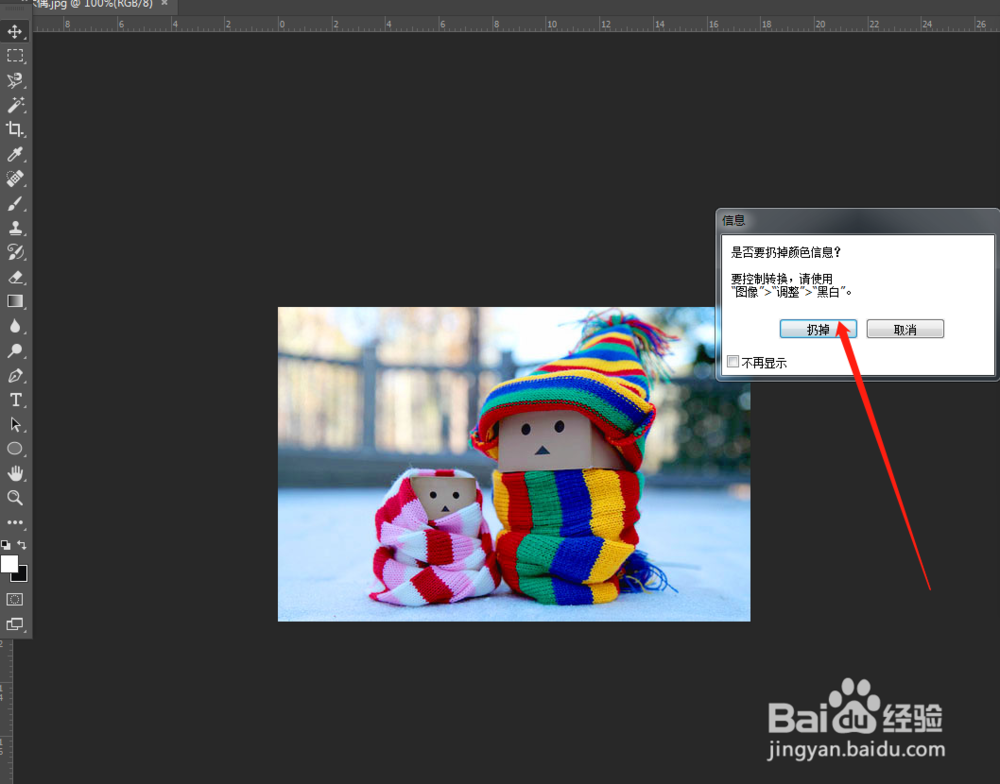Select the Dodge tool
The width and height of the screenshot is (1000, 784).
pyautogui.click(x=15, y=350)
